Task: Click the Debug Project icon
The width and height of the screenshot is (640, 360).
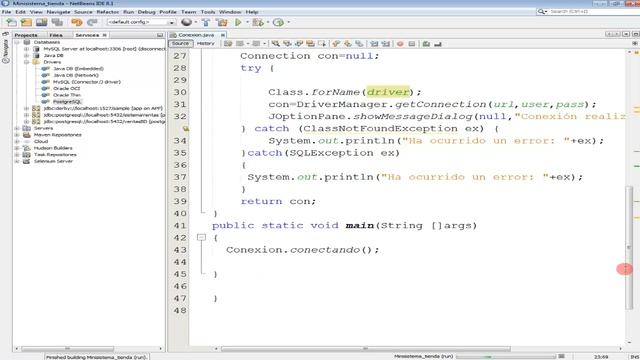Action: click(x=258, y=22)
